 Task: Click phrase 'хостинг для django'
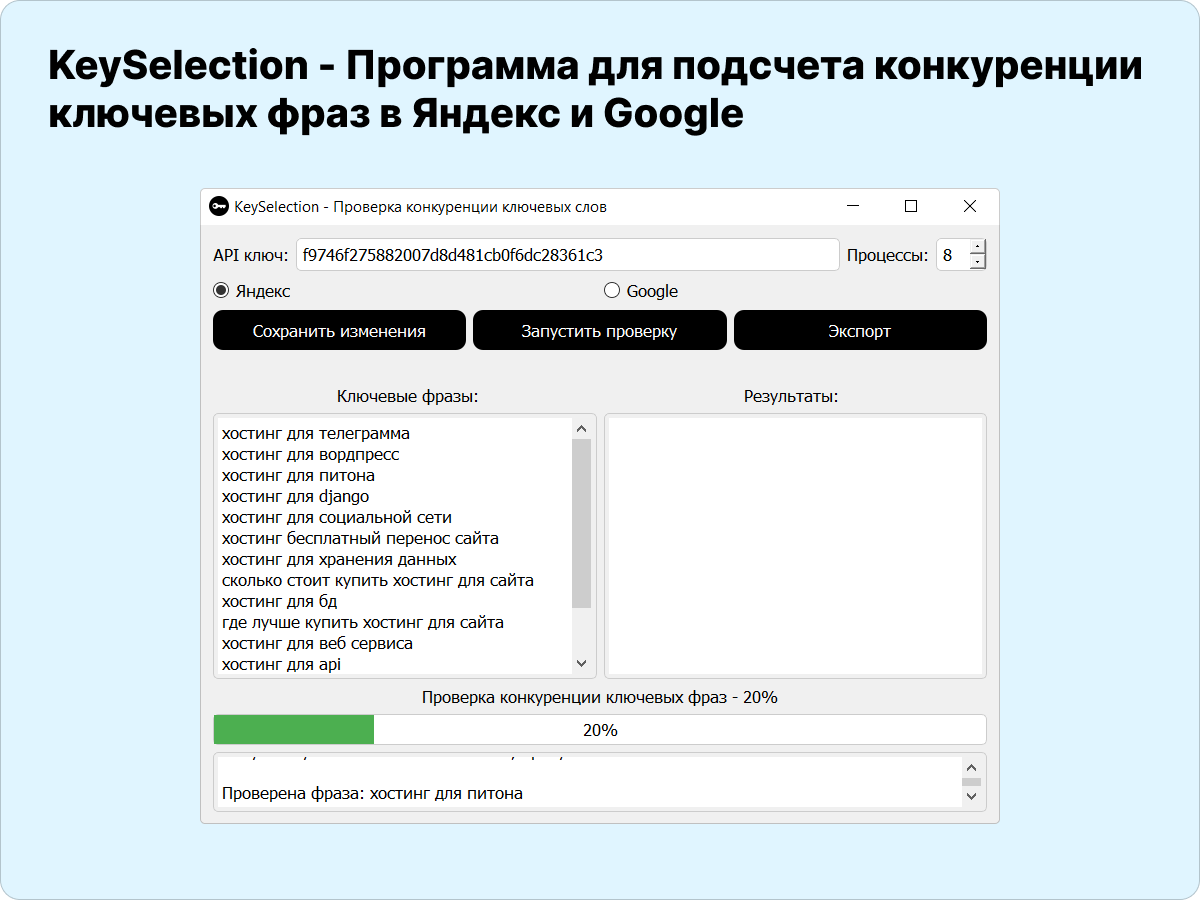(296, 497)
